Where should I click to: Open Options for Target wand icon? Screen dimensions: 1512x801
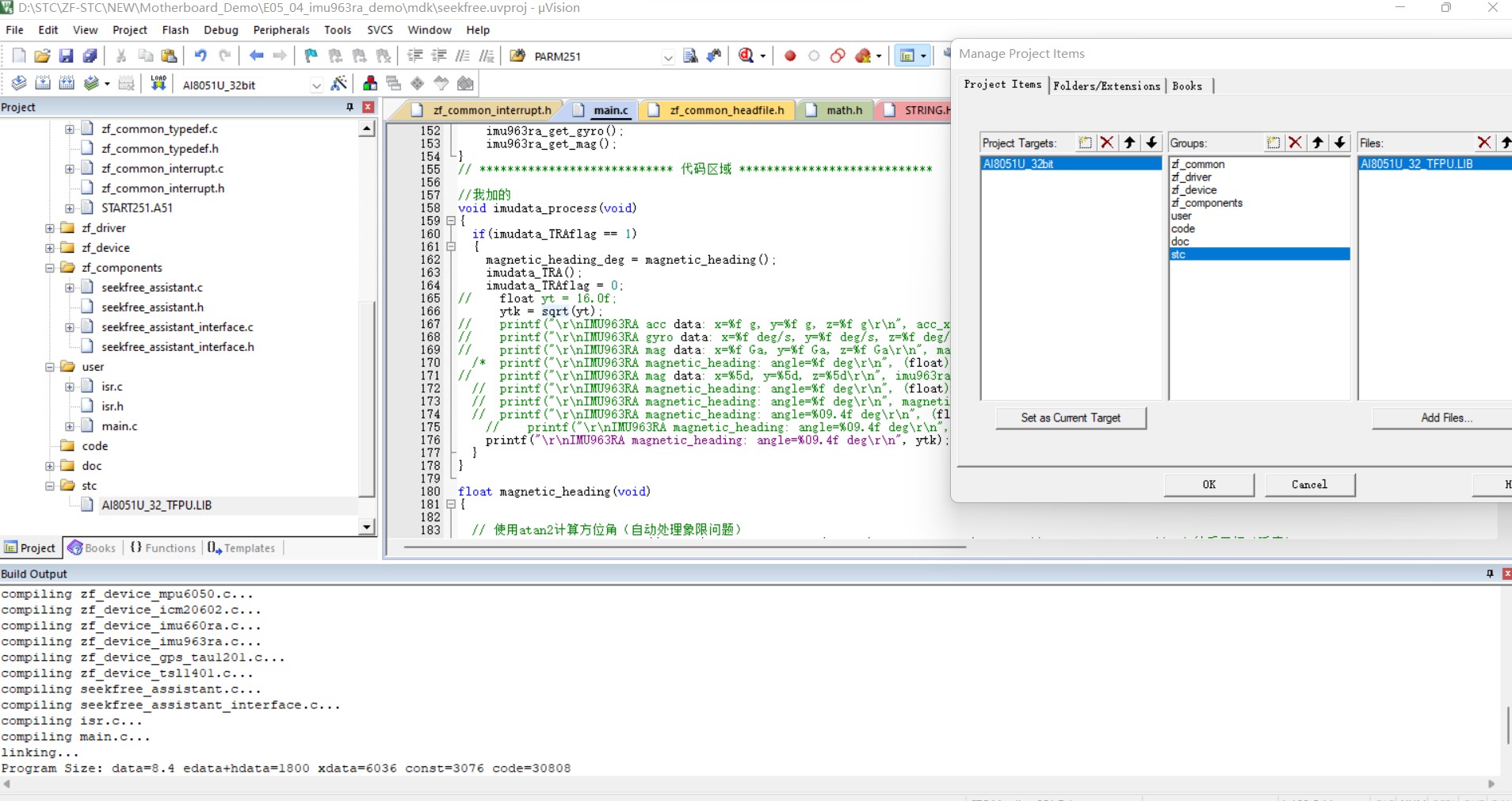pyautogui.click(x=338, y=83)
